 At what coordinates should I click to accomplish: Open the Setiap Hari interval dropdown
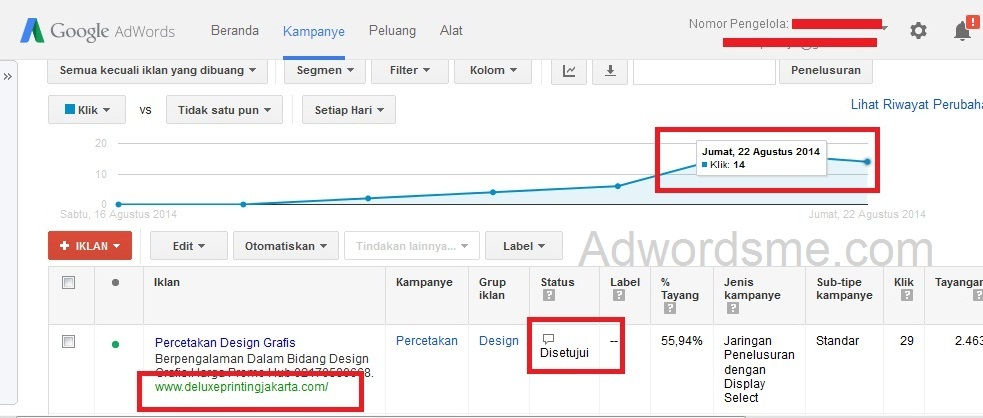coord(349,110)
